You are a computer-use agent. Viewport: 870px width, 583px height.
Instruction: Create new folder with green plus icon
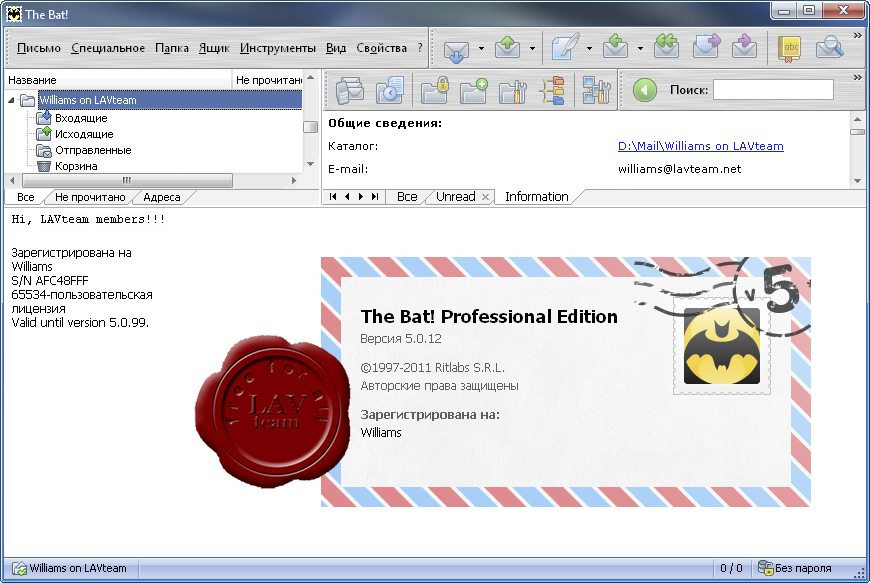click(473, 90)
